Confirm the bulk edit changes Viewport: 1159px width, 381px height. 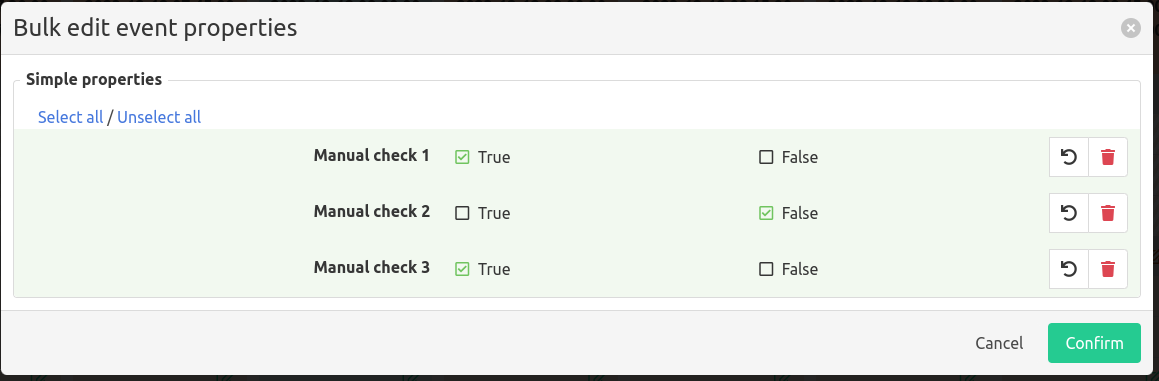[x=1094, y=343]
